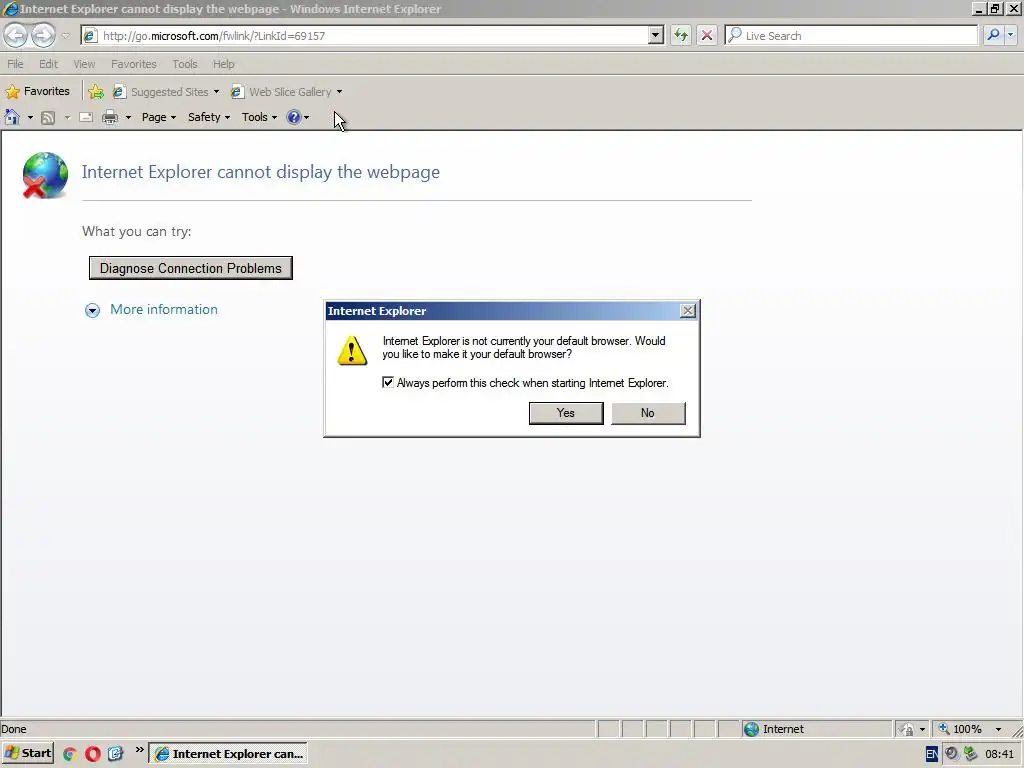Open the Safety command bar menu
1024x768 pixels.
pyautogui.click(x=208, y=118)
